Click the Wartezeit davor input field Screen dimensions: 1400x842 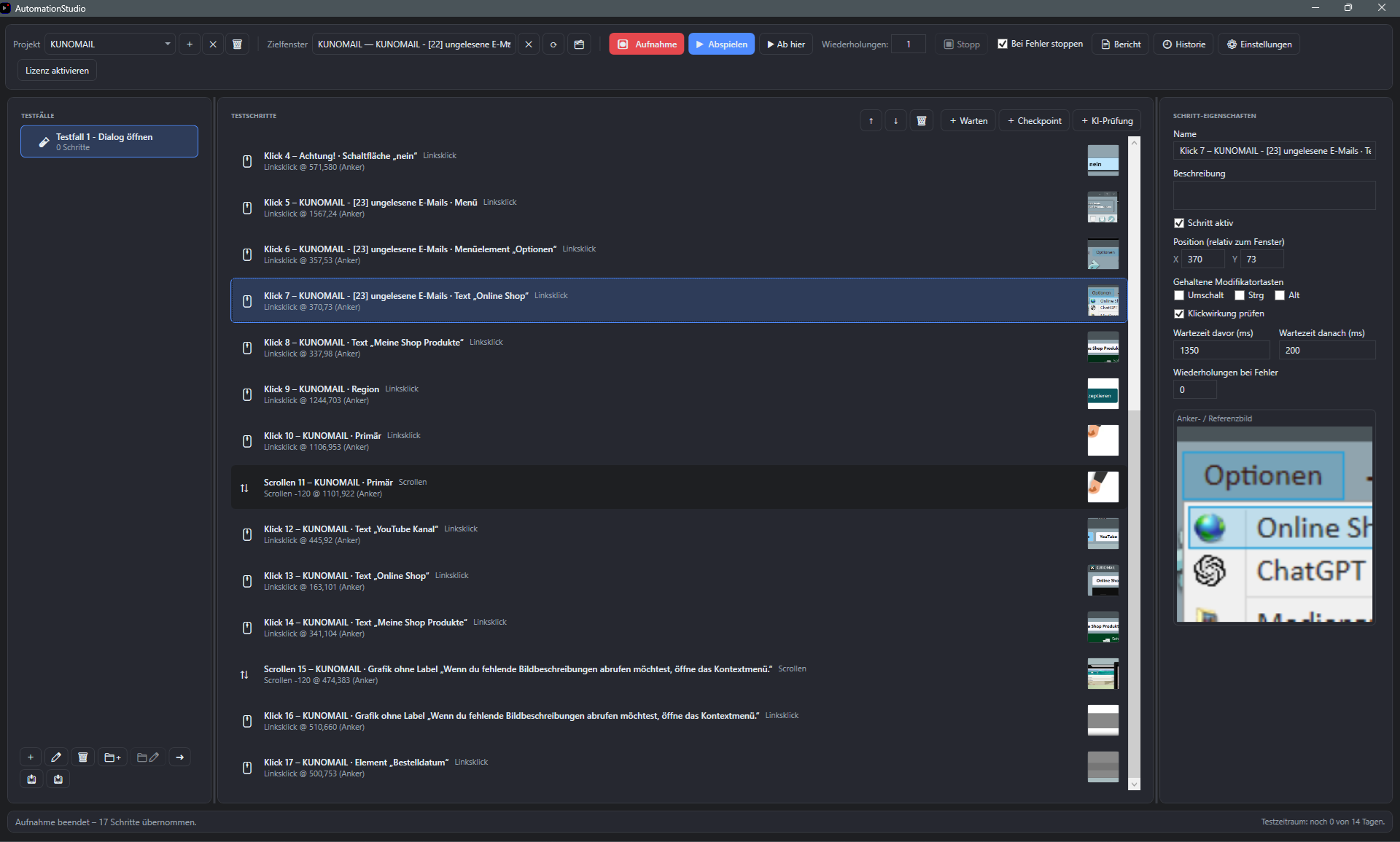1221,351
